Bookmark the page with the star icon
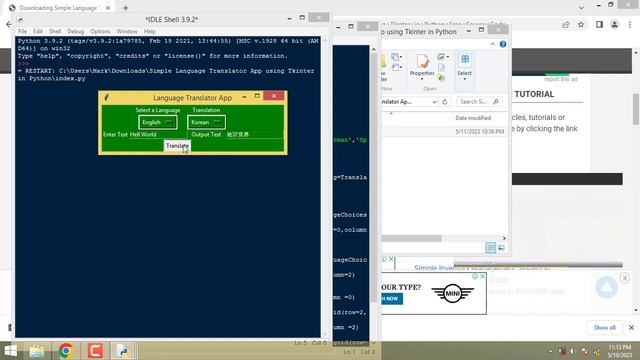The image size is (640, 360). coord(581,25)
